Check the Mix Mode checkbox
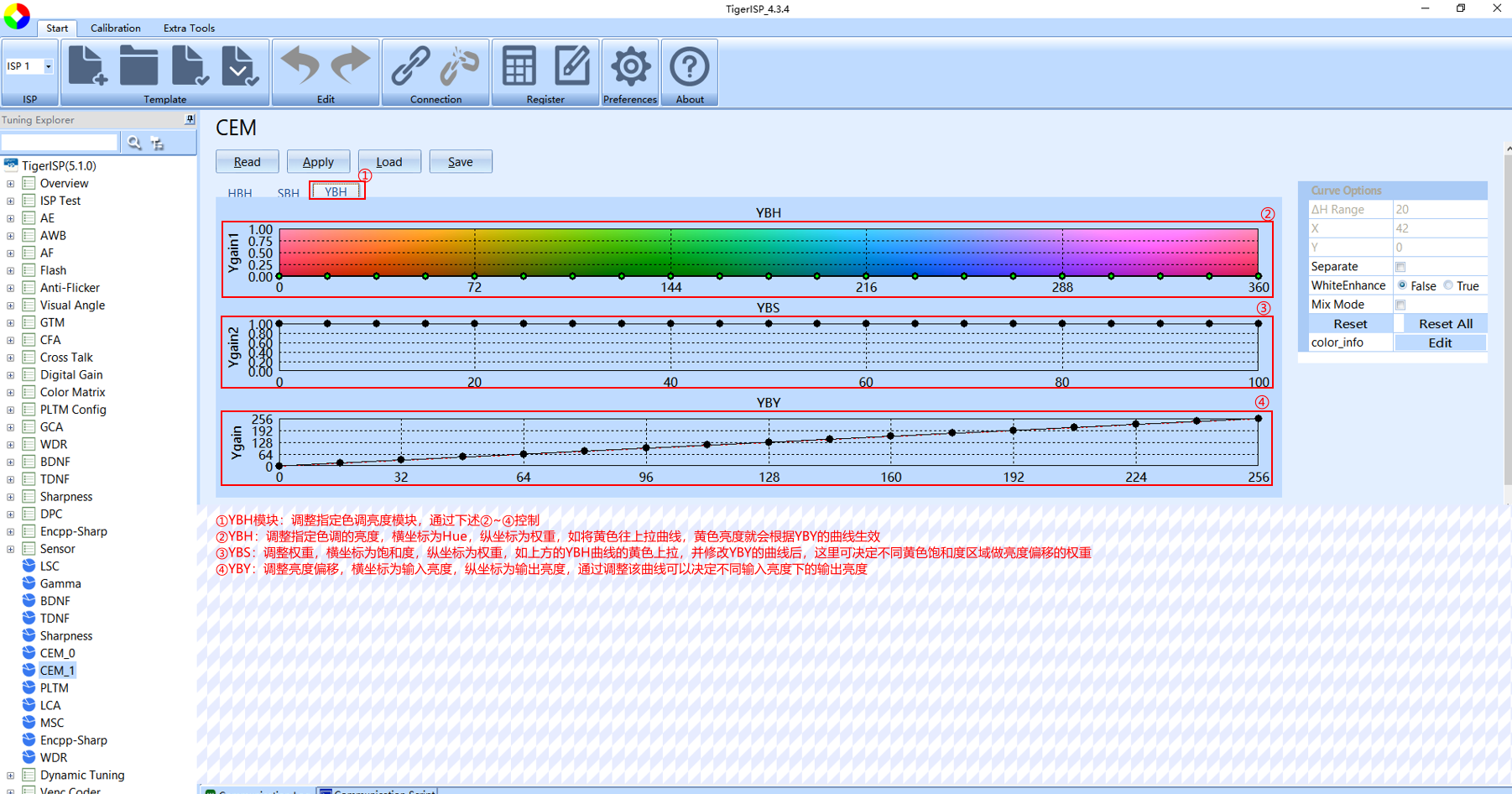This screenshot has width=1512, height=794. 1400,305
